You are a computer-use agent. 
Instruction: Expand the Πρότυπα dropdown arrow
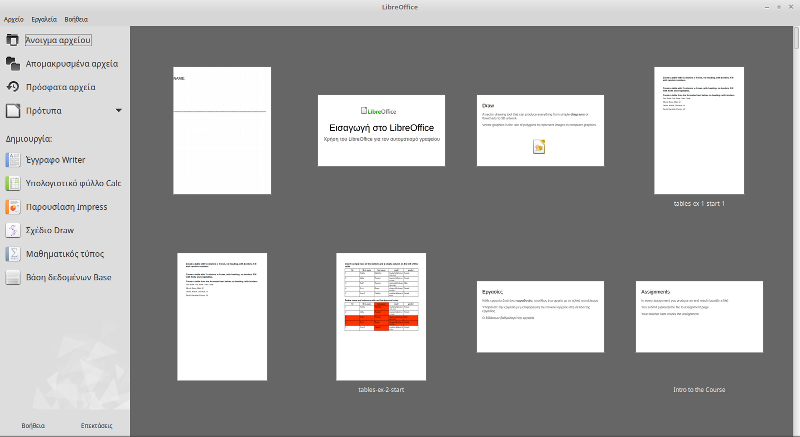click(x=118, y=111)
